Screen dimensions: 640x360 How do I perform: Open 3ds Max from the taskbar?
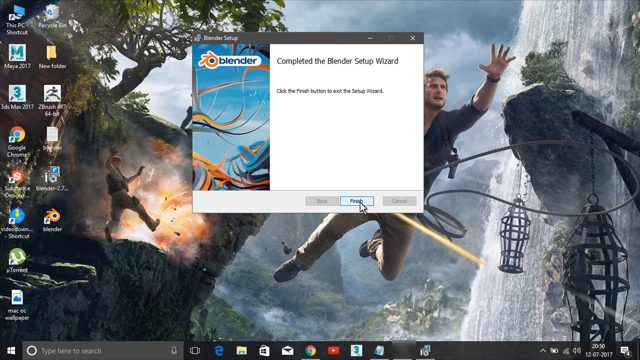356,351
